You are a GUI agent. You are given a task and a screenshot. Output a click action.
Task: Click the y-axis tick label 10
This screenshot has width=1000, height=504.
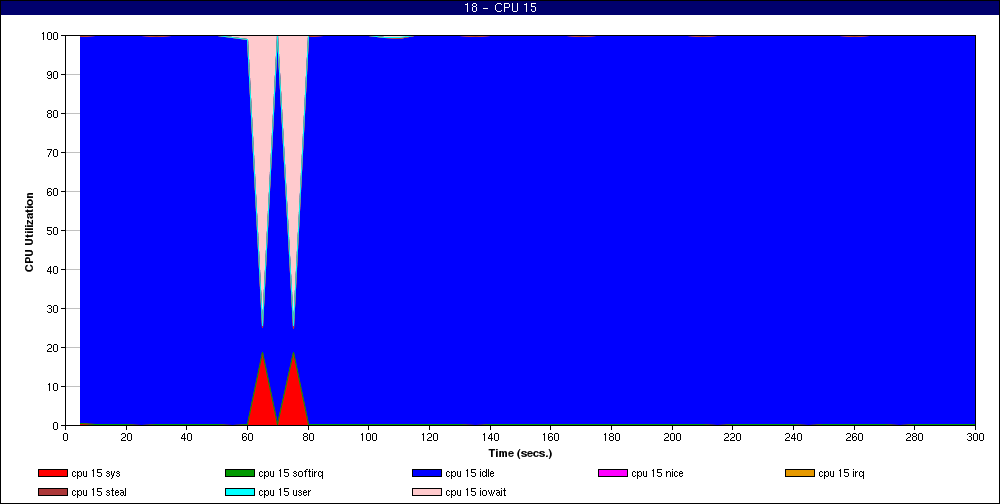[53, 387]
